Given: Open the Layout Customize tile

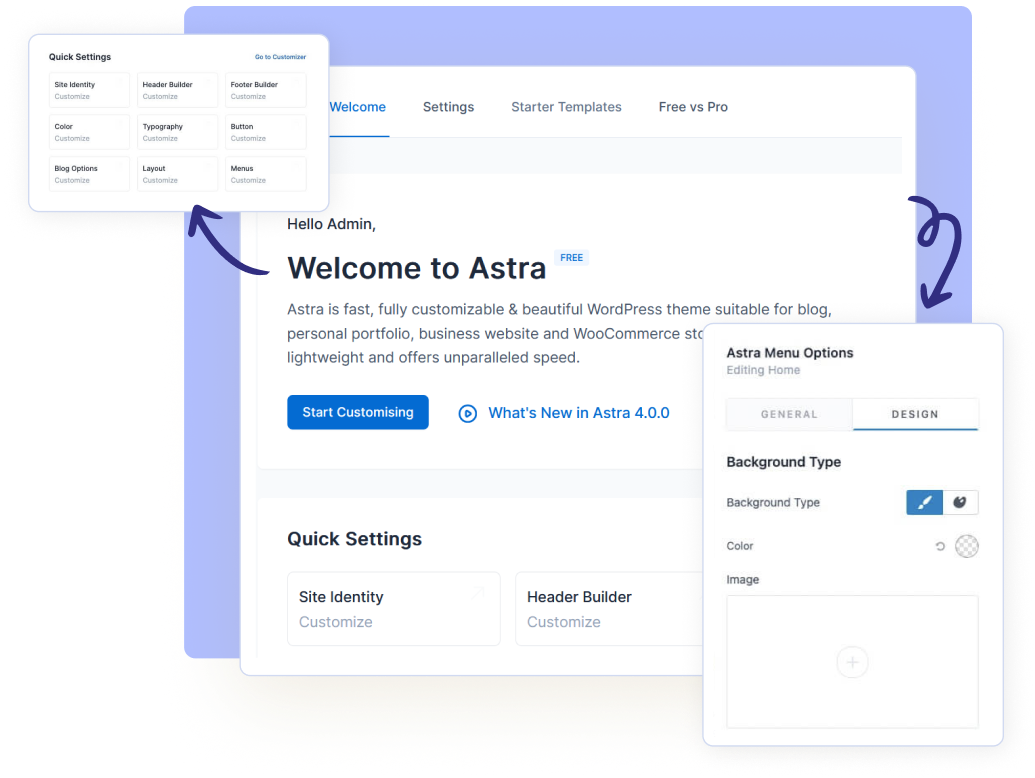Looking at the screenshot, I should click(x=178, y=174).
